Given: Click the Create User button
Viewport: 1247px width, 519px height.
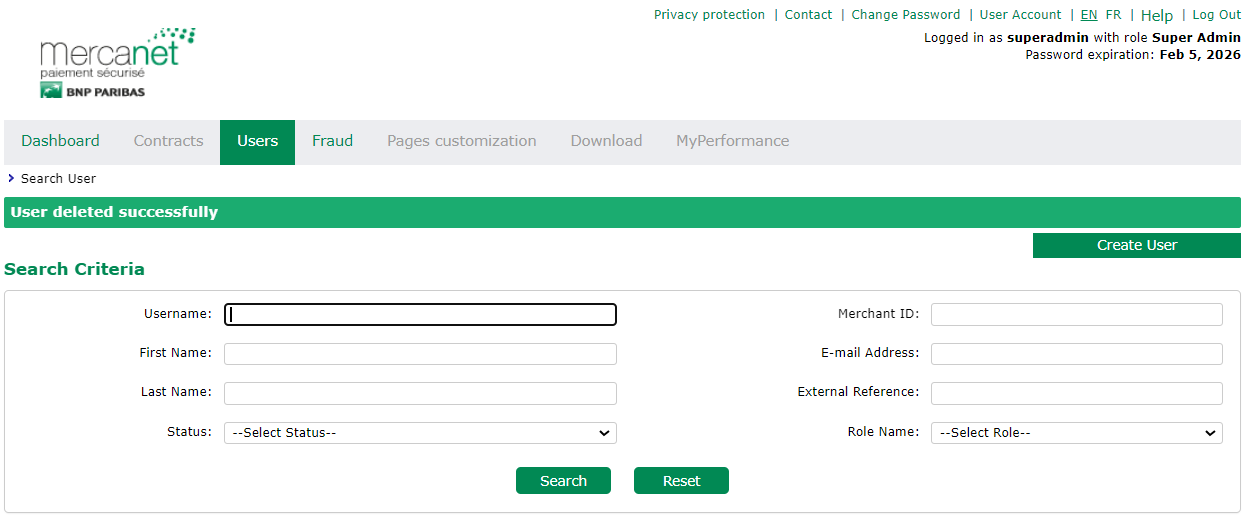Looking at the screenshot, I should tap(1136, 245).
